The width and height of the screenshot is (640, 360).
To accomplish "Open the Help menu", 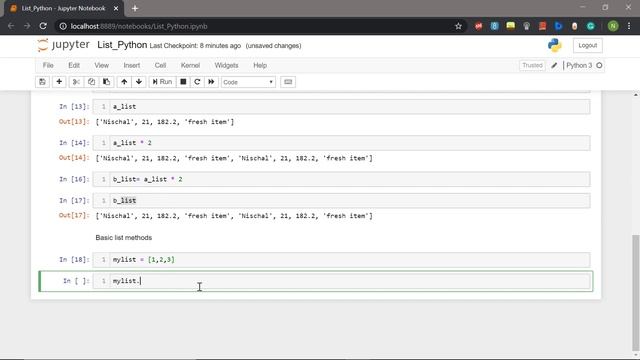I will (260, 65).
